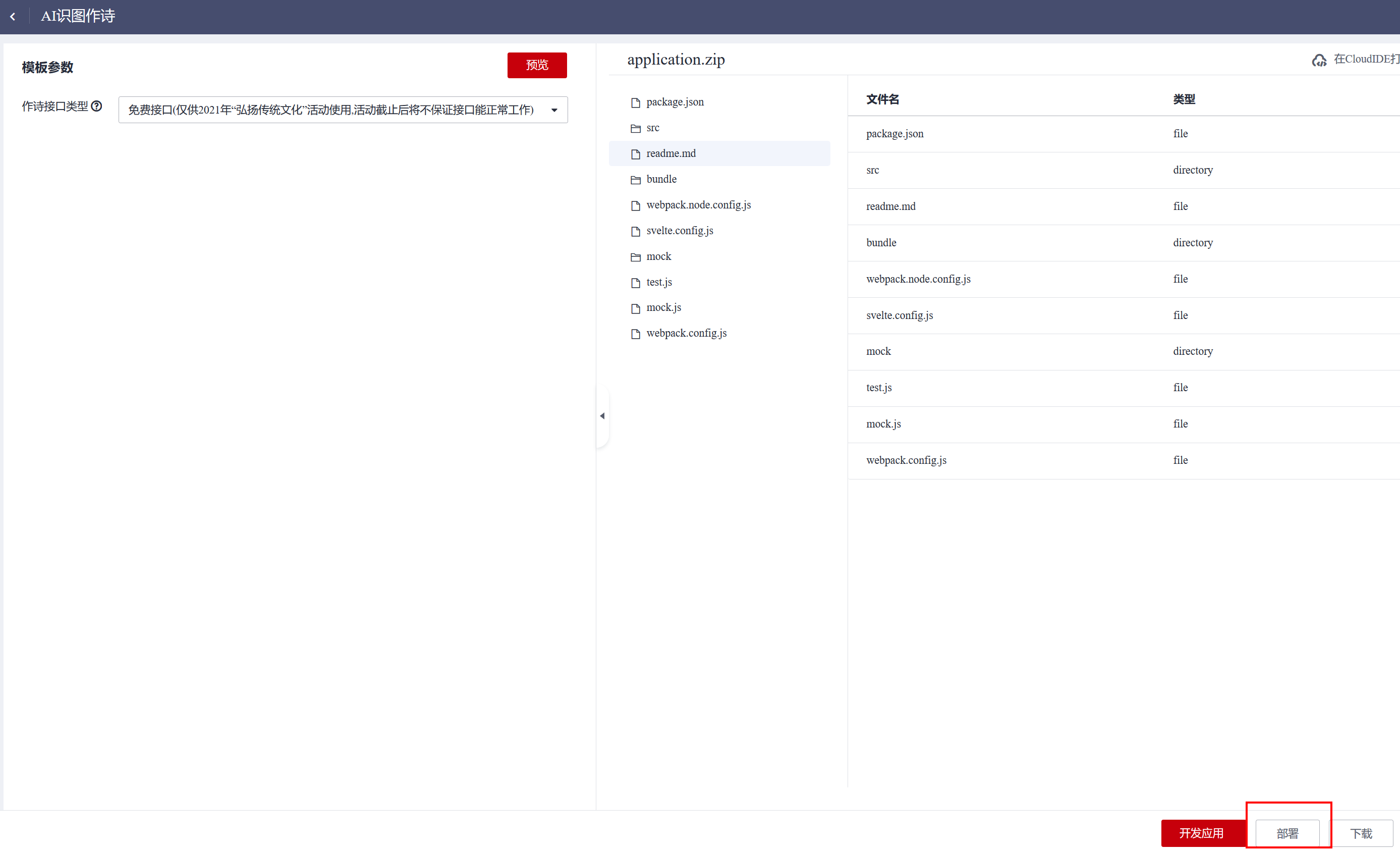Click the back arrow icon in header

[13, 17]
